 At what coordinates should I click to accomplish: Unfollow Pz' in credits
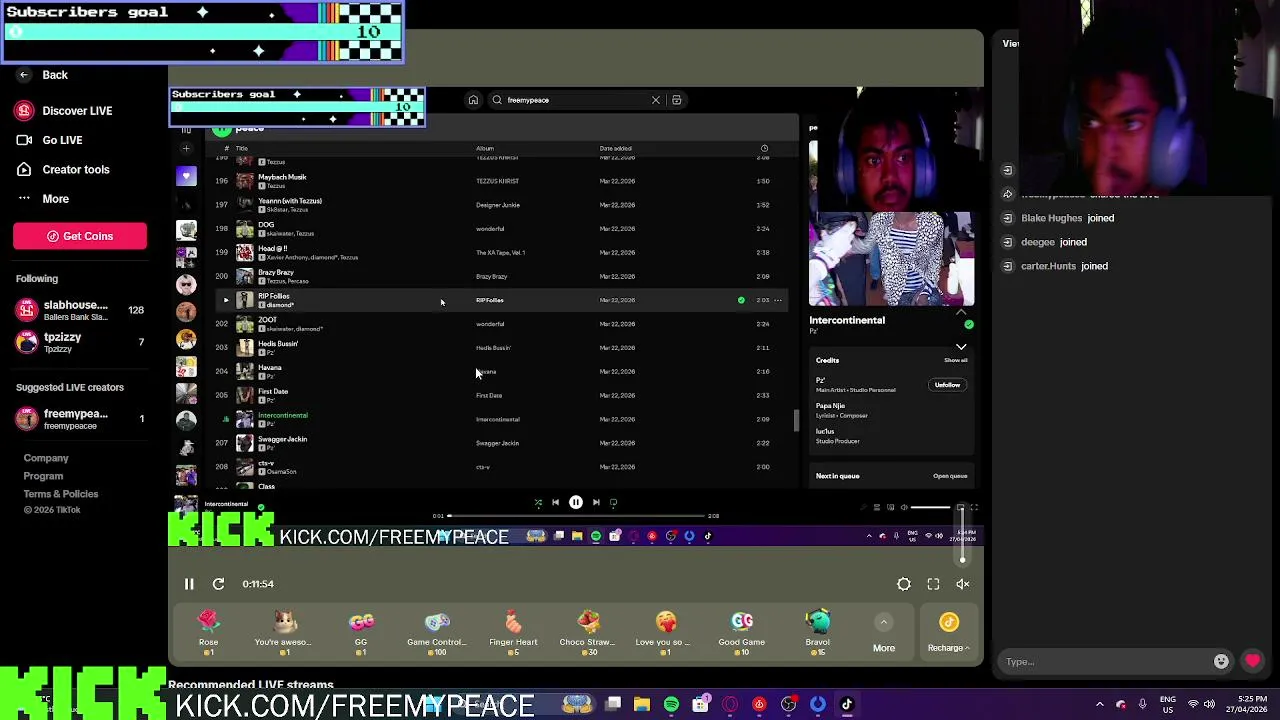coord(947,385)
